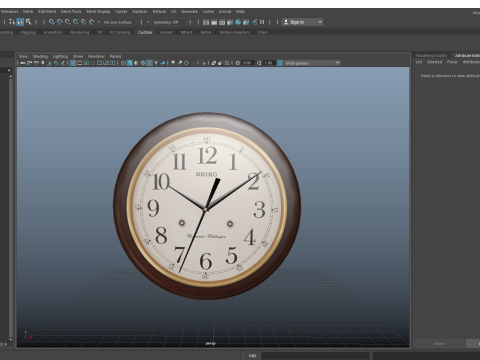Select by object type mode icon
Image resolution: width=480 pixels, height=360 pixels.
pos(20,22)
